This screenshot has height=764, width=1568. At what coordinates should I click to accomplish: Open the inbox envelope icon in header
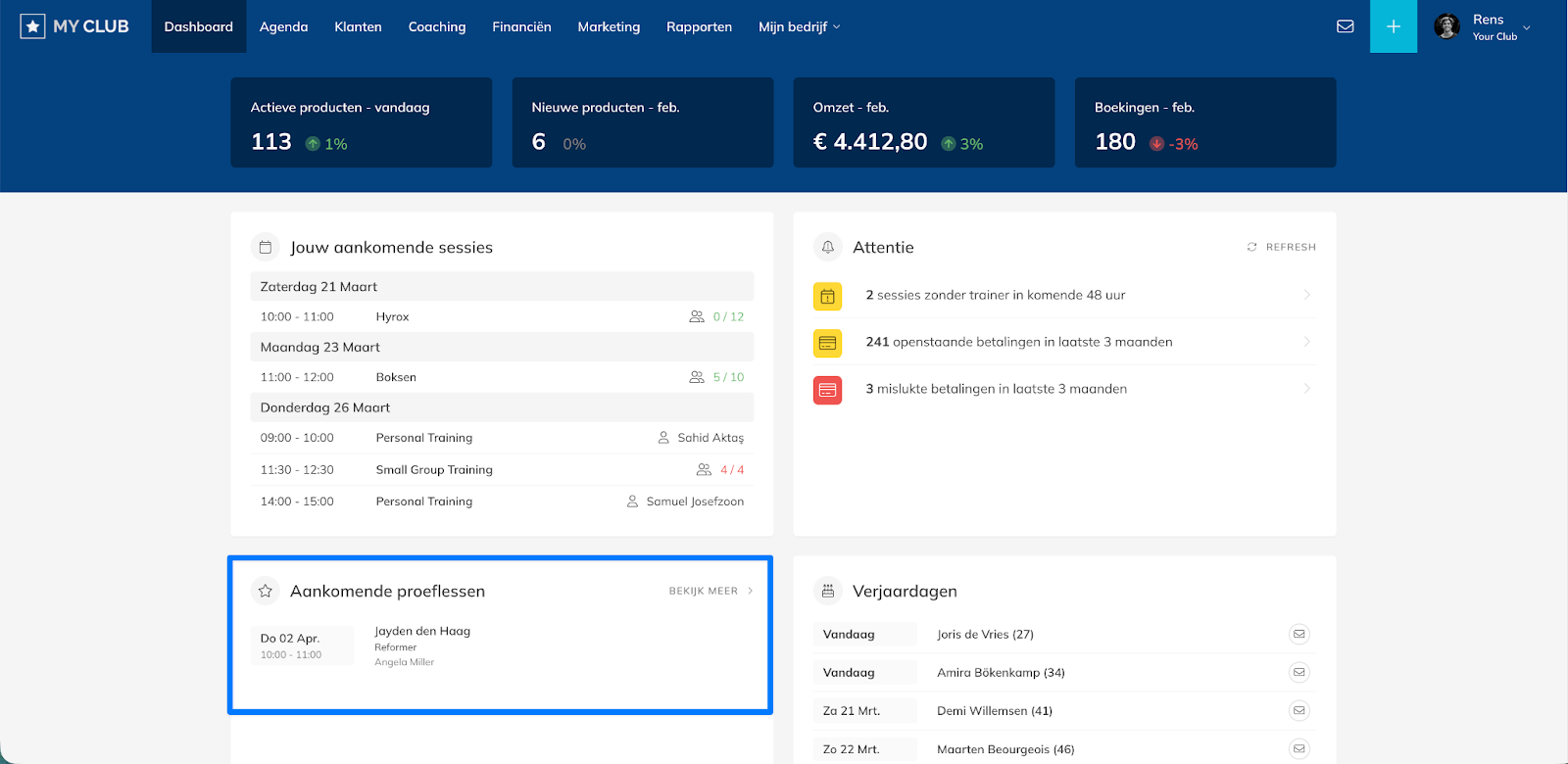(x=1345, y=26)
